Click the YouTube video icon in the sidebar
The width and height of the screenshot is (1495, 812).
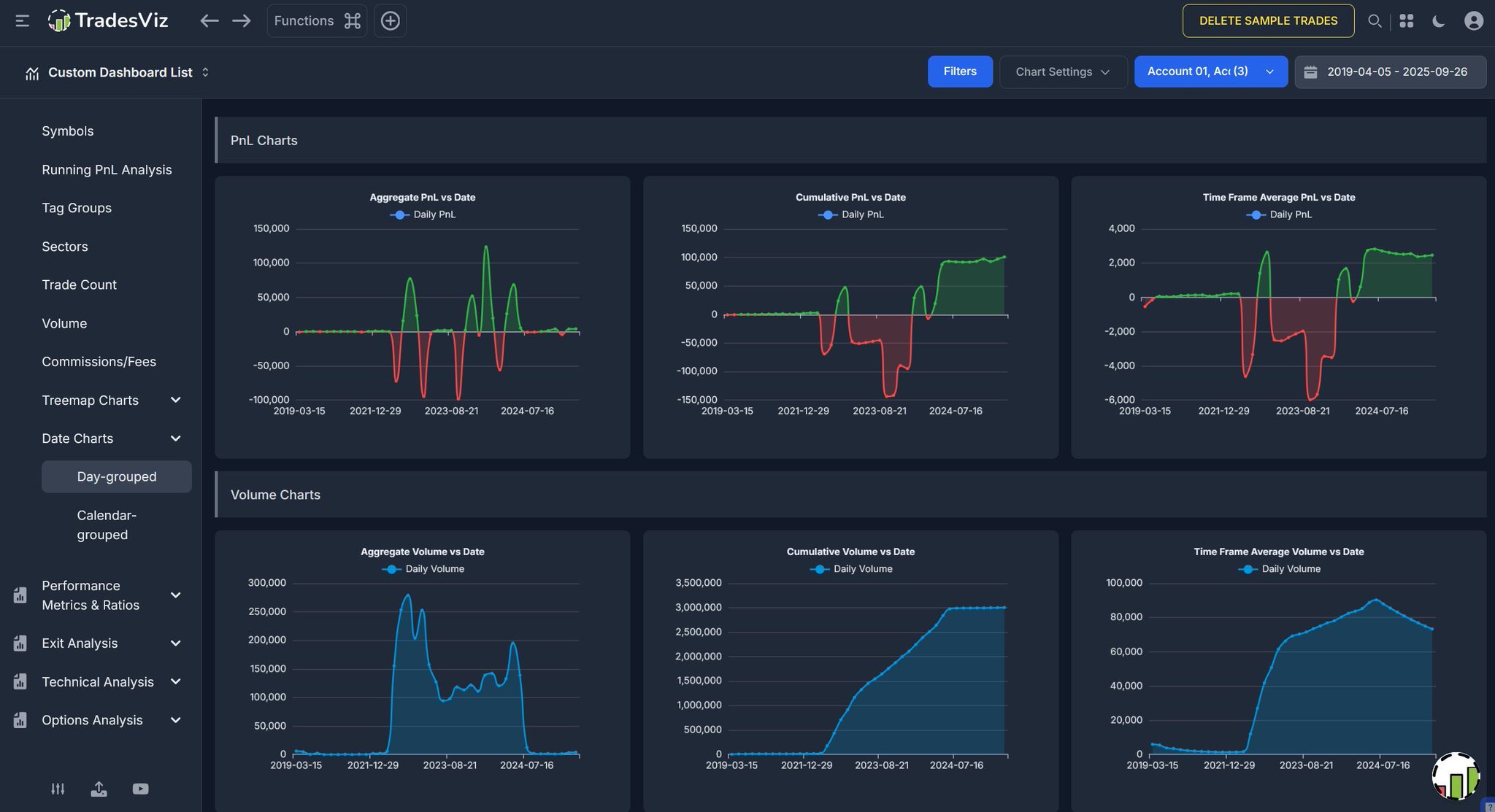(140, 789)
